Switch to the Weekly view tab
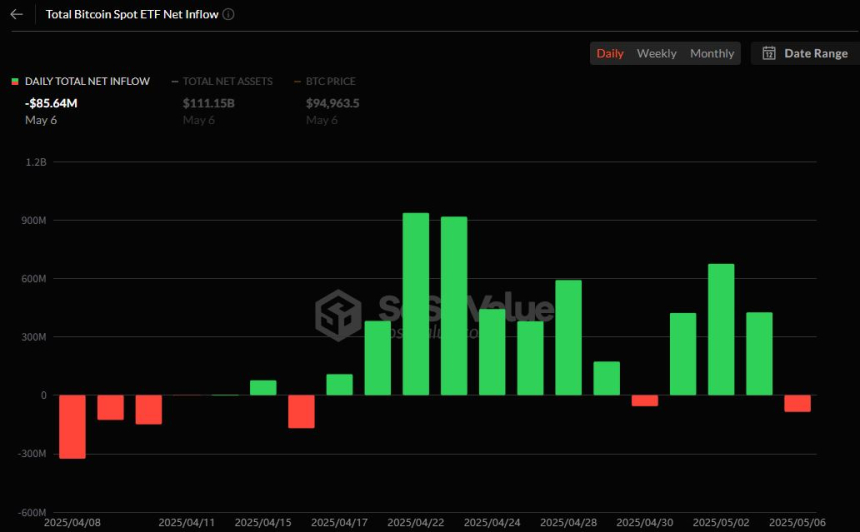This screenshot has height=532, width=860. tap(656, 53)
